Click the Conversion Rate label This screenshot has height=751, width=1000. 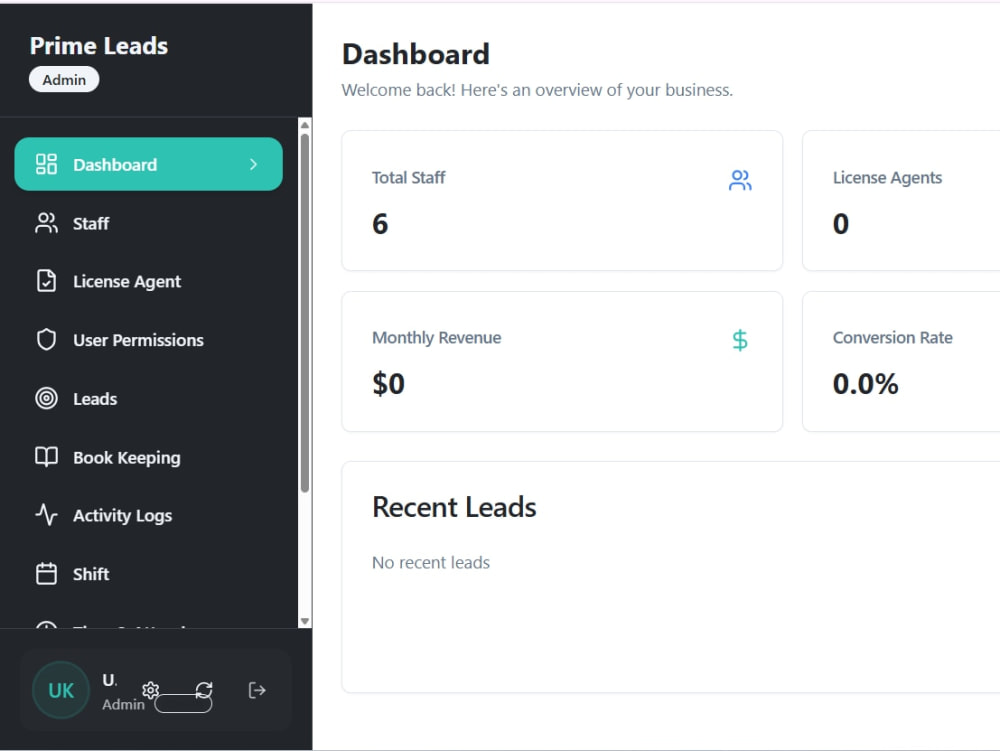point(892,337)
